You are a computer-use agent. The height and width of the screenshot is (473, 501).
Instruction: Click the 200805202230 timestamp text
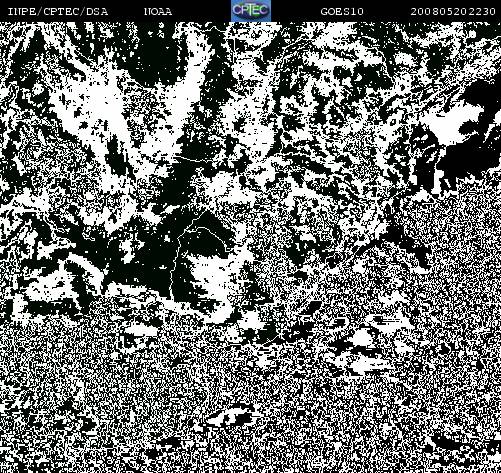point(453,12)
